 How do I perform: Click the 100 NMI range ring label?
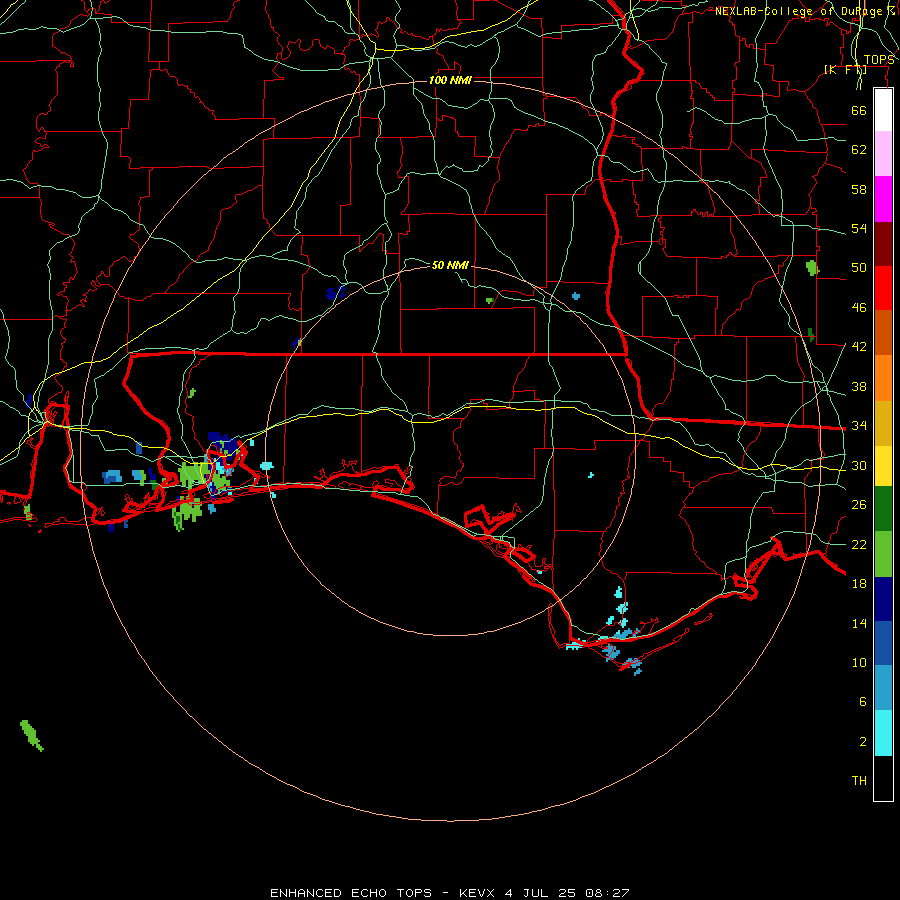pos(450,80)
